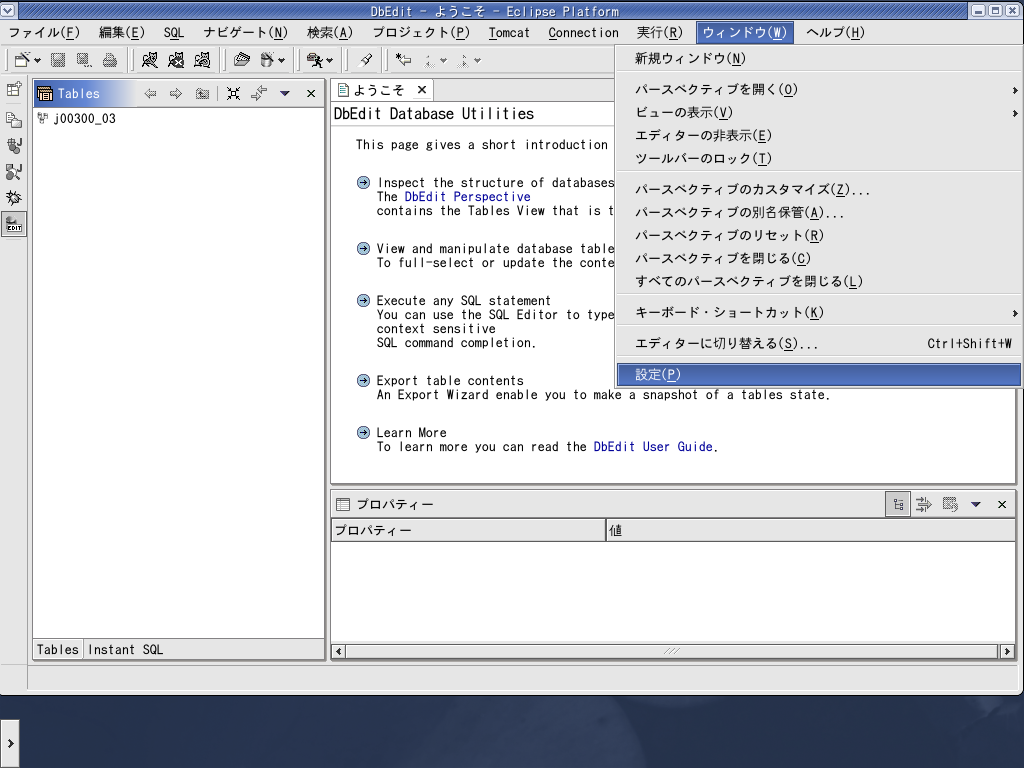The width and height of the screenshot is (1024, 768).
Task: Open the Tables view menu triangle
Action: [285, 93]
